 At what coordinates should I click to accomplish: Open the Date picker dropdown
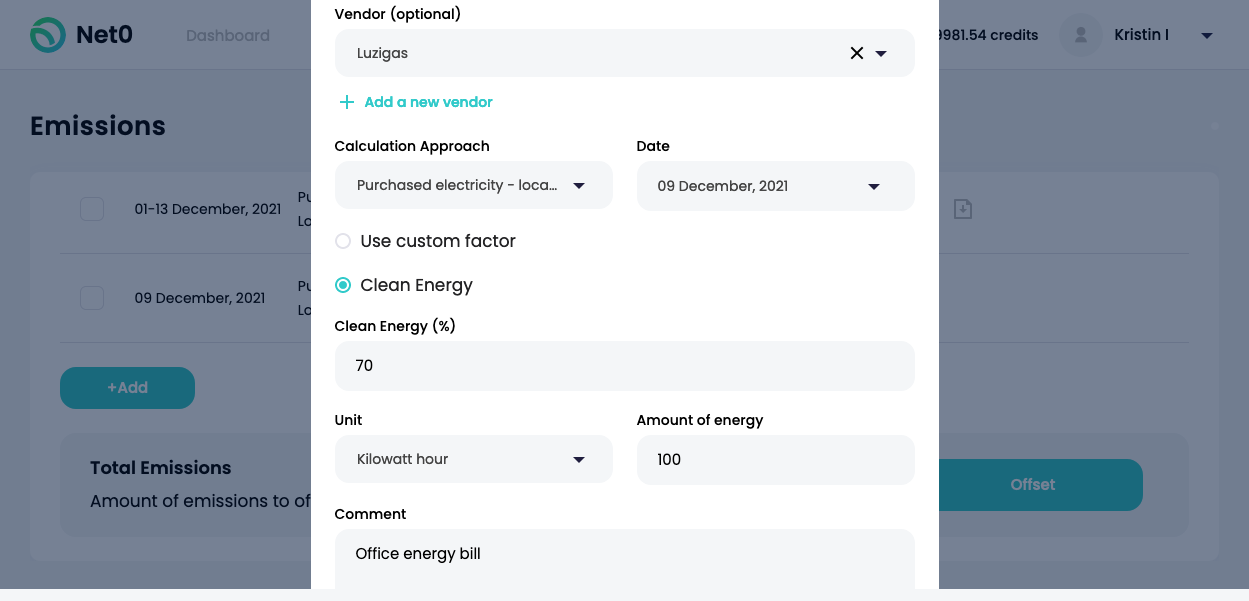click(x=775, y=186)
